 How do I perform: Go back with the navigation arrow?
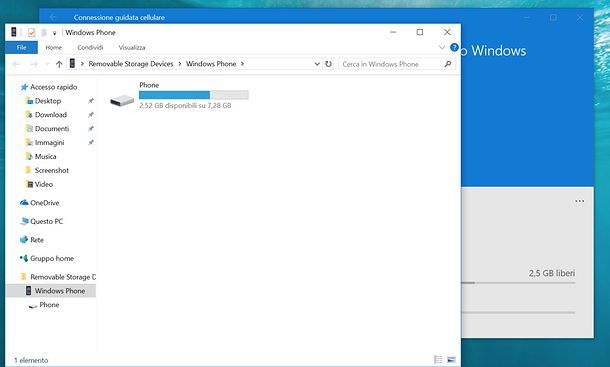coord(16,64)
